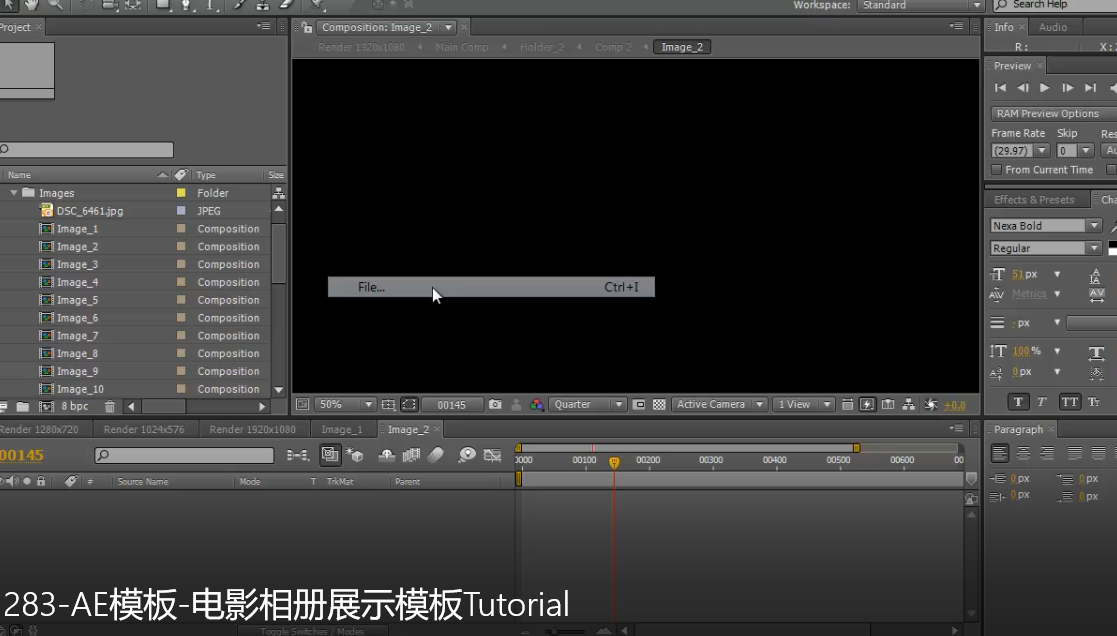Open the Quarter resolution dropdown
Screen dimensions: 1117x636
point(587,405)
